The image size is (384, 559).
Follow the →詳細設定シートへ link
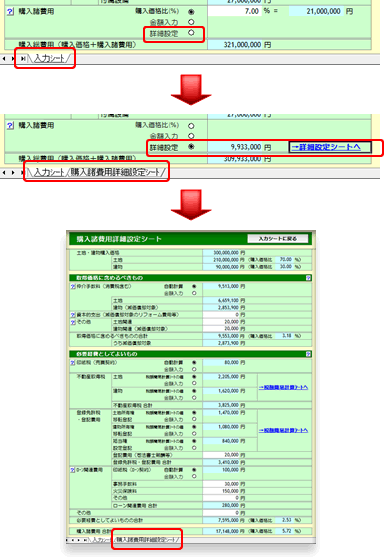tap(326, 147)
